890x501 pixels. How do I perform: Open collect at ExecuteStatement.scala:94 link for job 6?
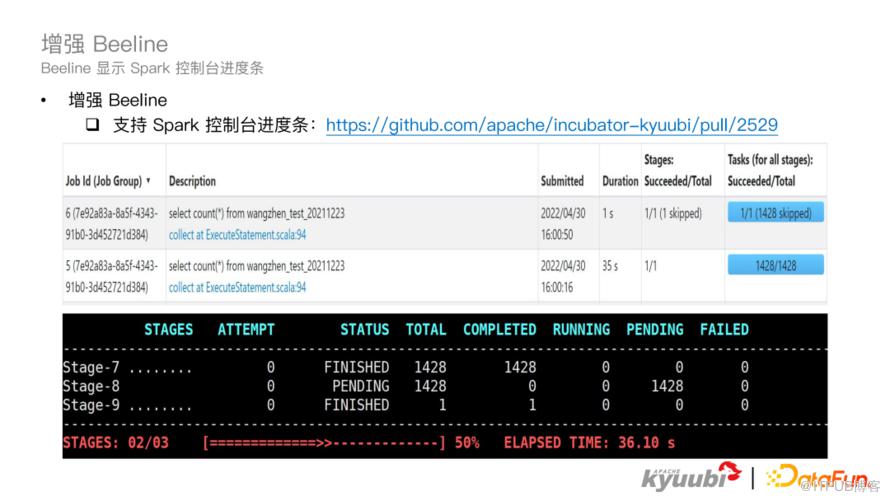click(237, 235)
